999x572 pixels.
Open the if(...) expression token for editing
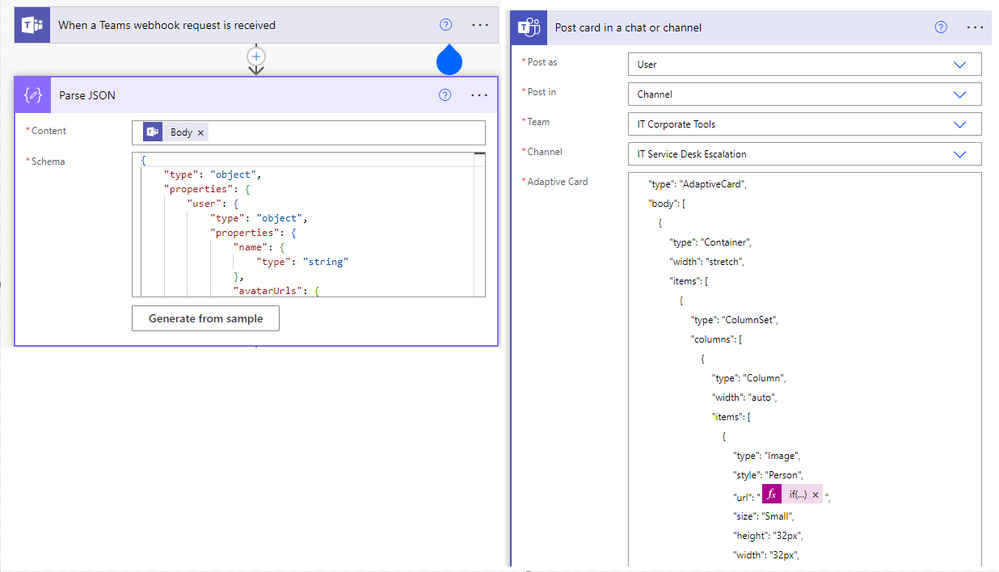[798, 494]
